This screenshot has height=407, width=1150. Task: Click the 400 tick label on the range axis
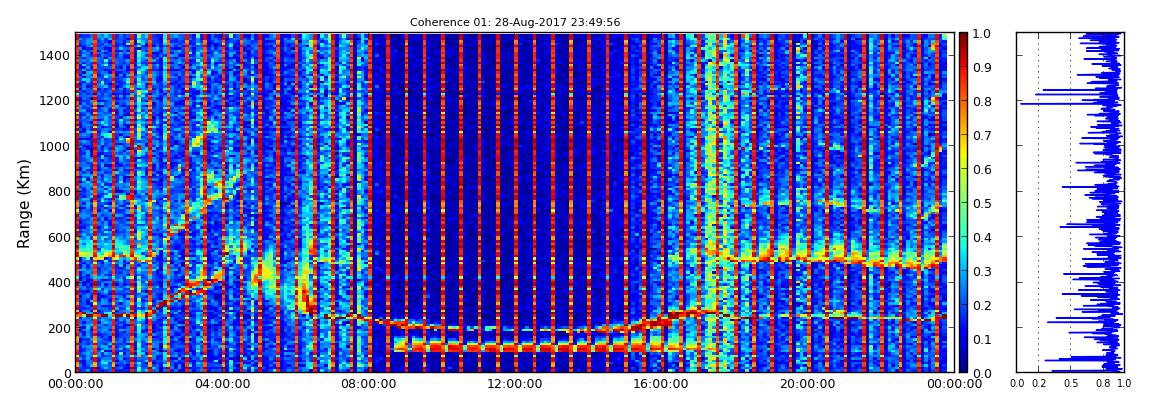coord(60,282)
